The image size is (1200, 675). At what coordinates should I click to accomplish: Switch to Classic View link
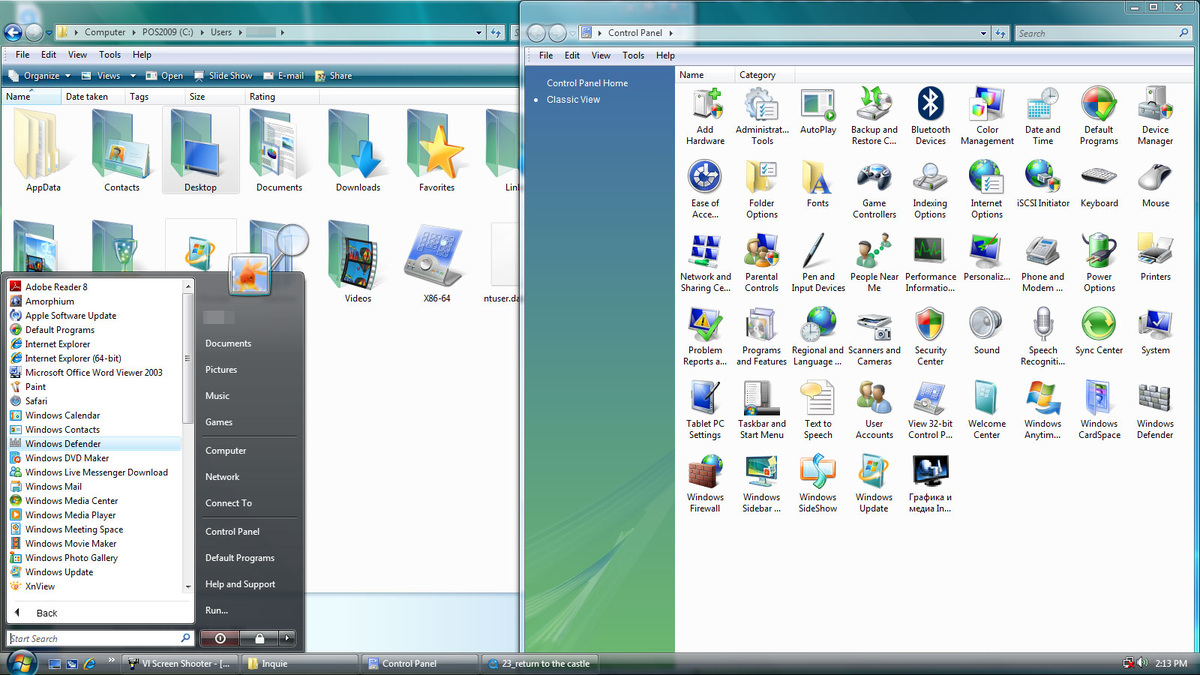click(573, 100)
